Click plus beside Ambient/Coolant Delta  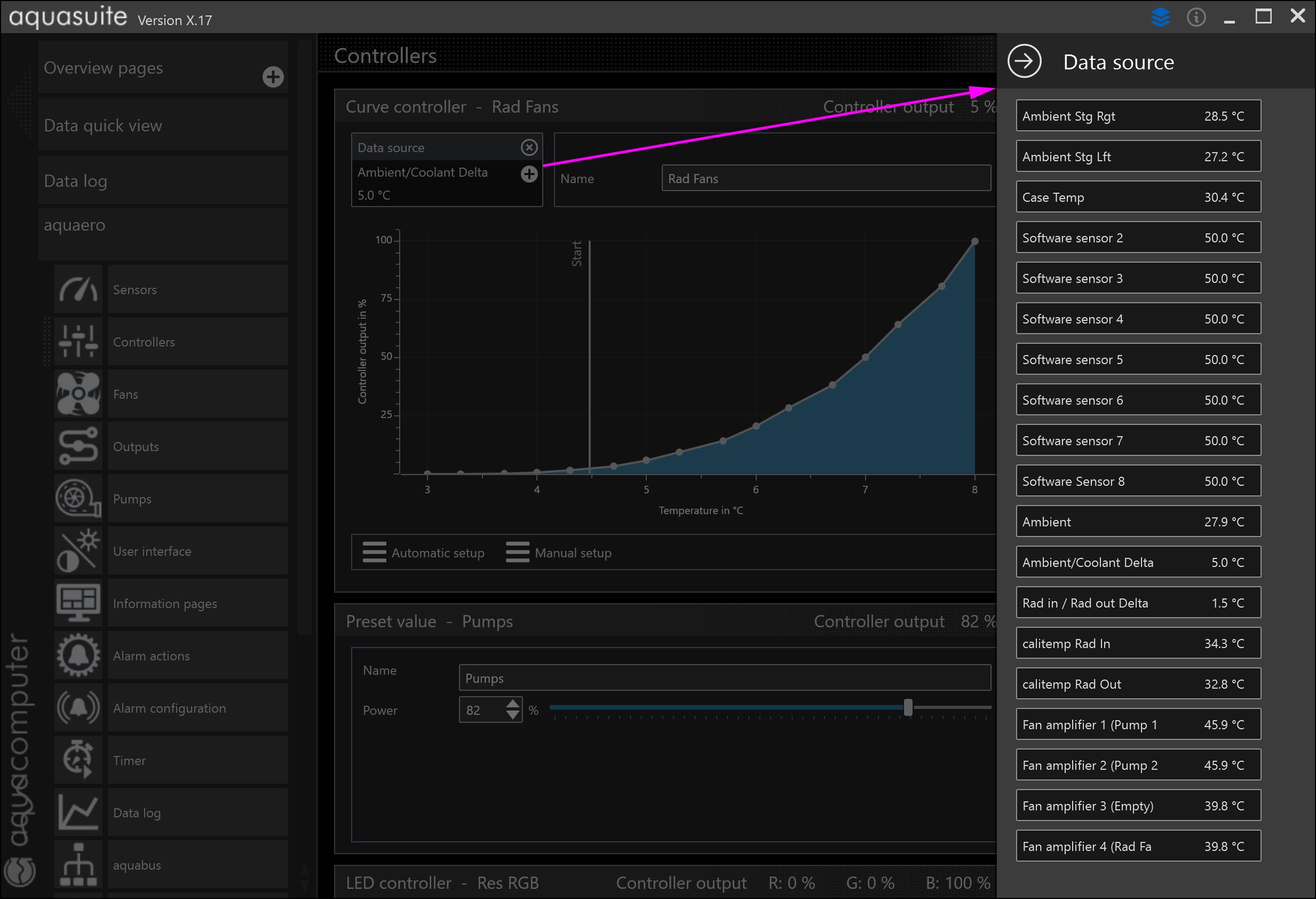[x=529, y=174]
